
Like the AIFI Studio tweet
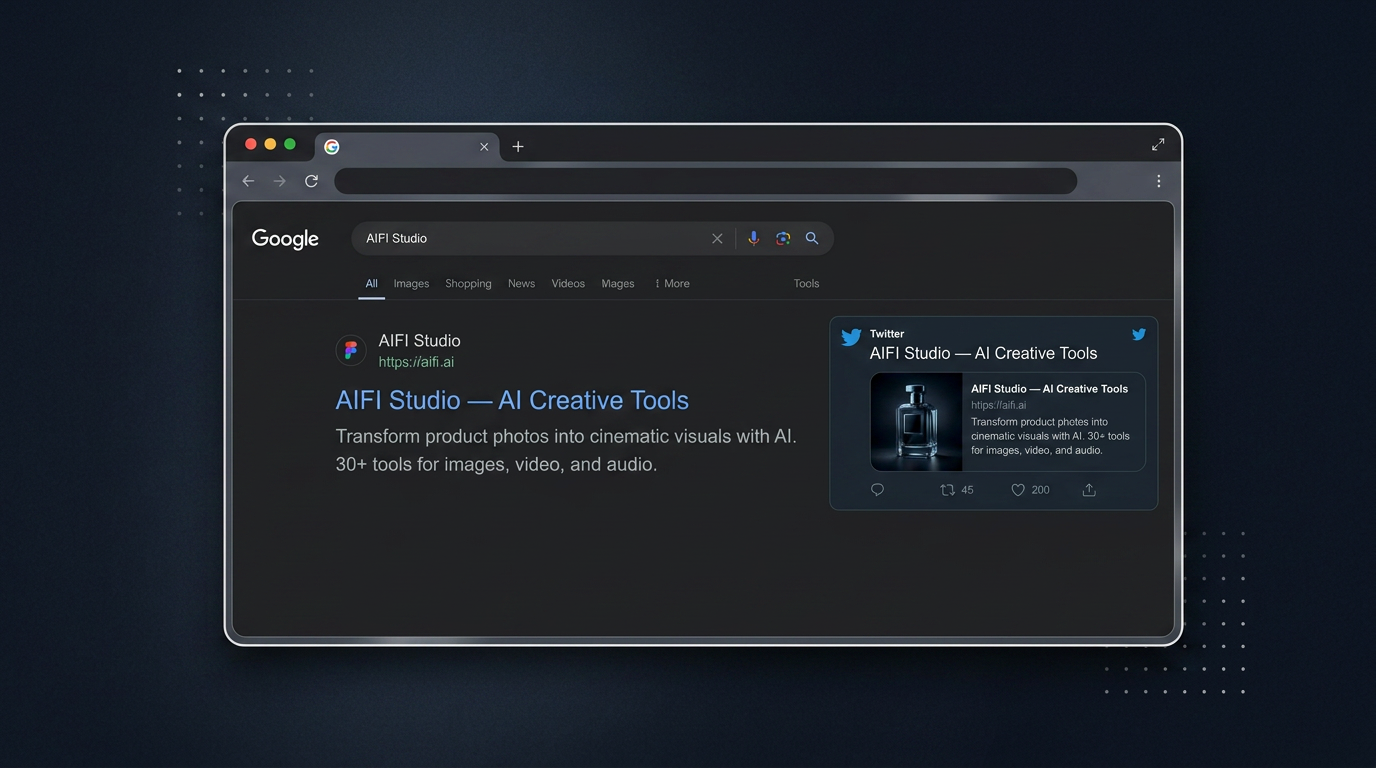[x=1018, y=490]
